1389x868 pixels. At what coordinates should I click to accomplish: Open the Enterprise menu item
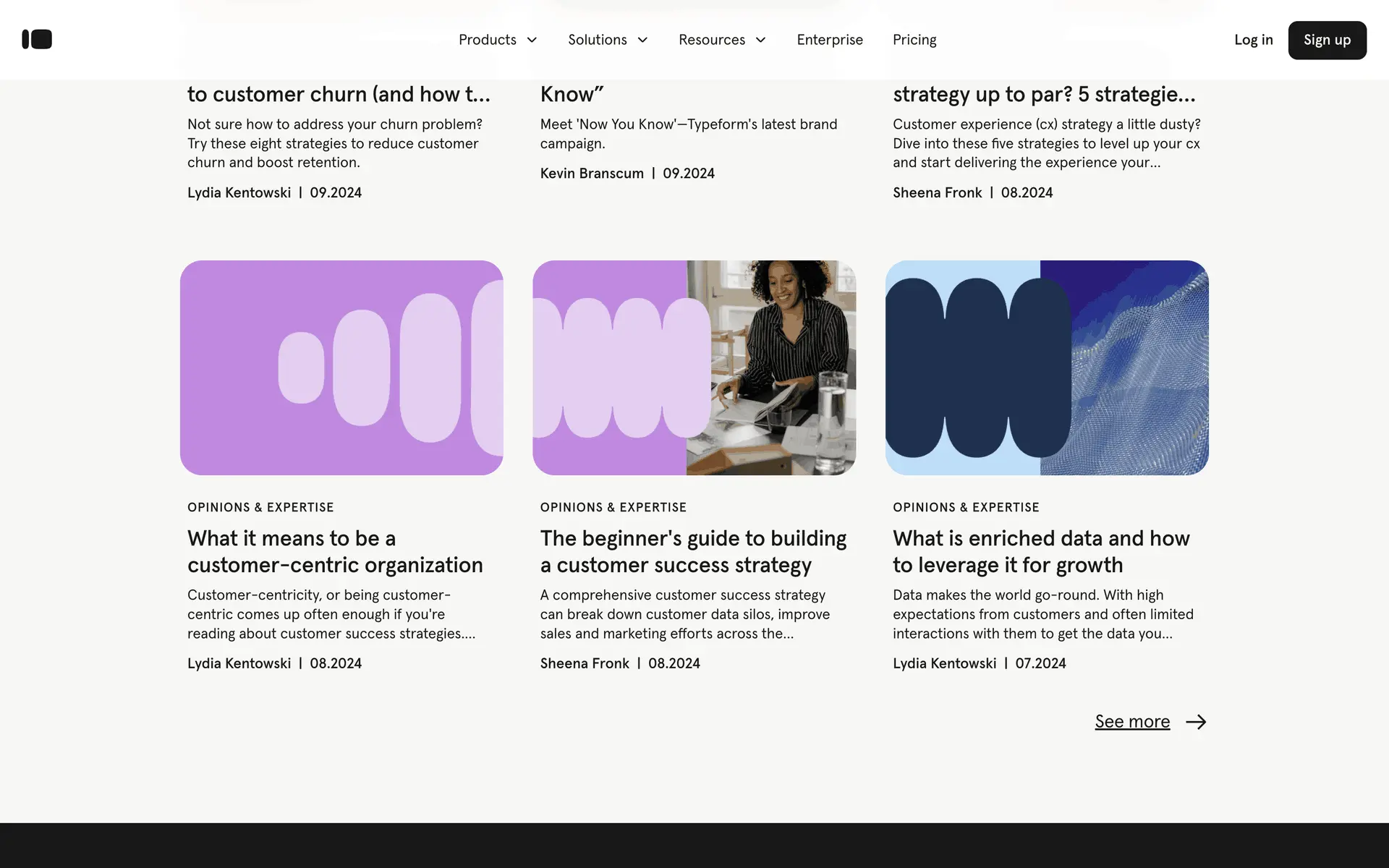tap(829, 40)
